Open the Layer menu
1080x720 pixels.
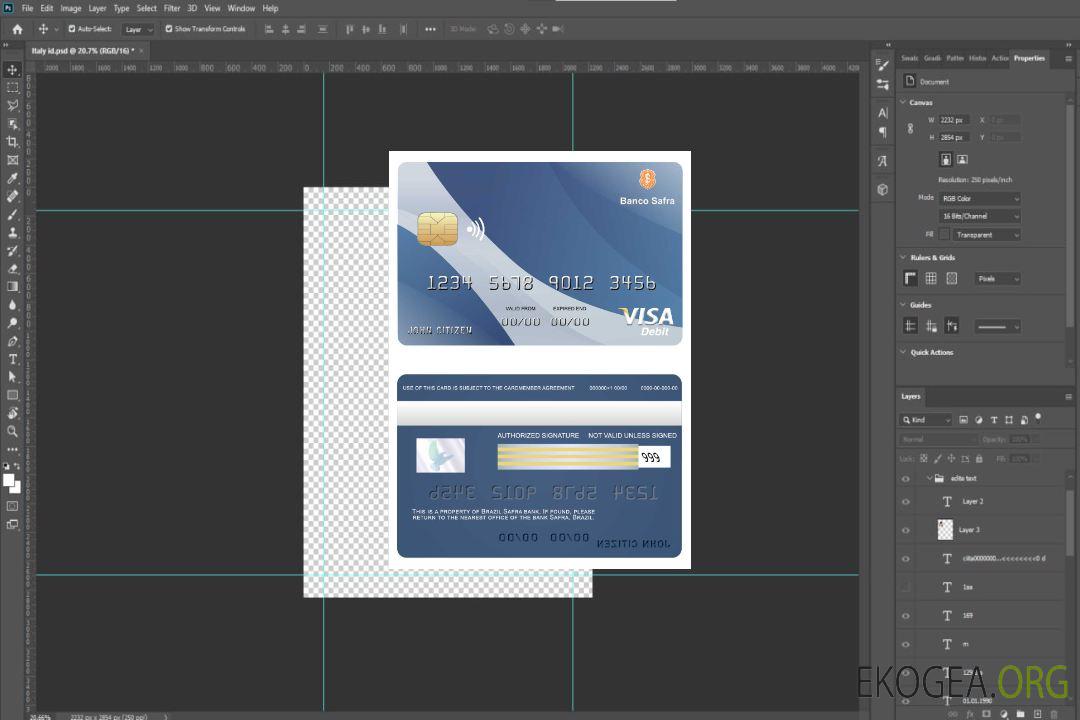(97, 8)
